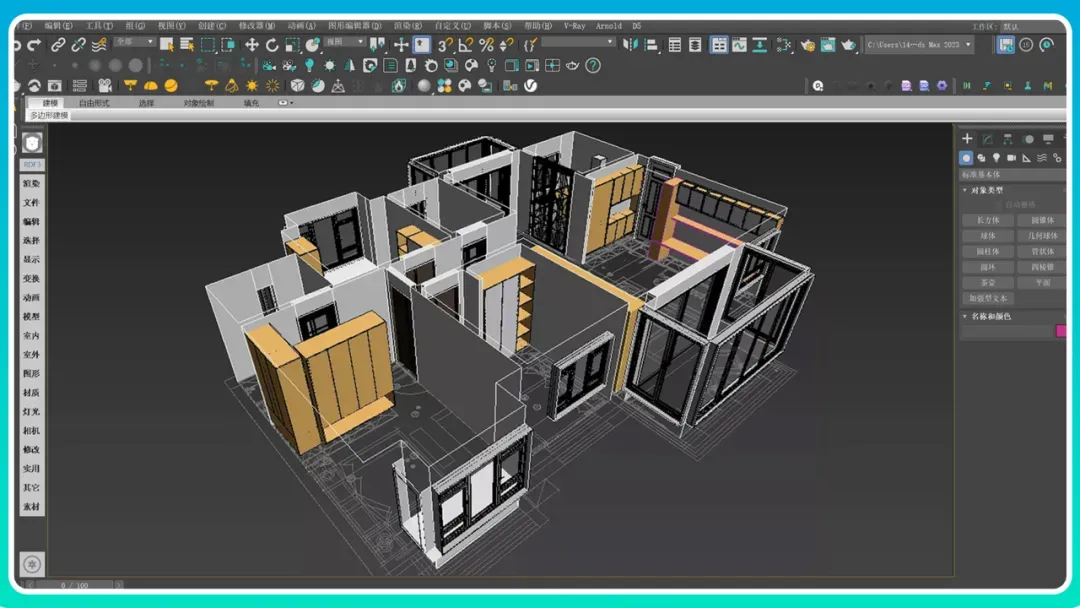Open the 标准基本体 primitive type dropdown
This screenshot has height=608, width=1080.
(x=1010, y=174)
